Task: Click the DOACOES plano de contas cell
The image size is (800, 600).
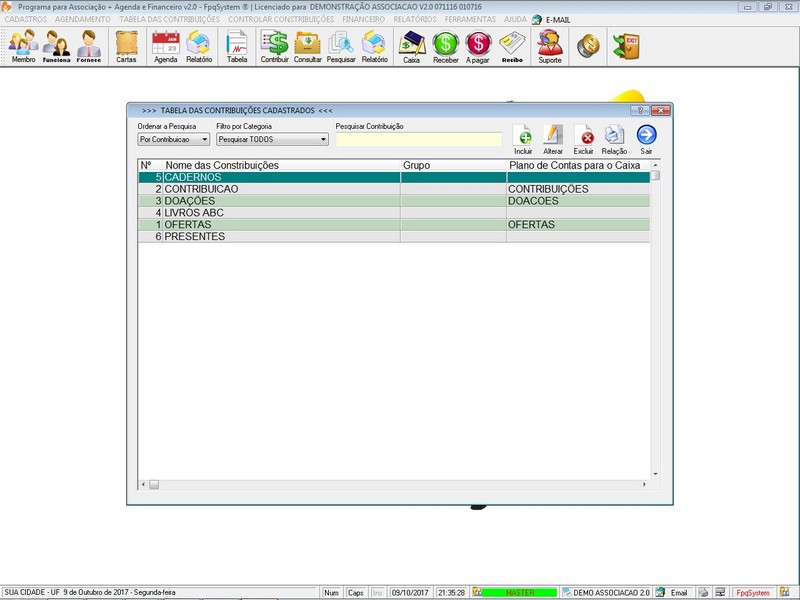Action: coord(578,201)
